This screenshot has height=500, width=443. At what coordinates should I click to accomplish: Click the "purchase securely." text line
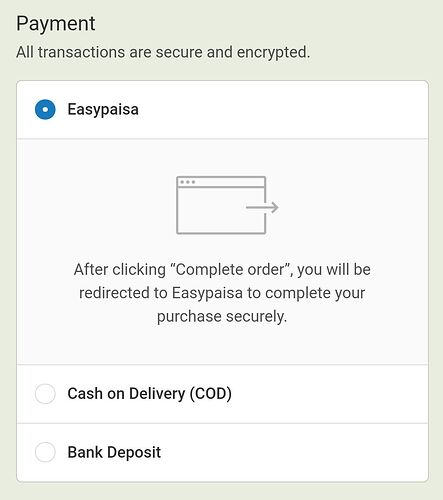point(222,316)
